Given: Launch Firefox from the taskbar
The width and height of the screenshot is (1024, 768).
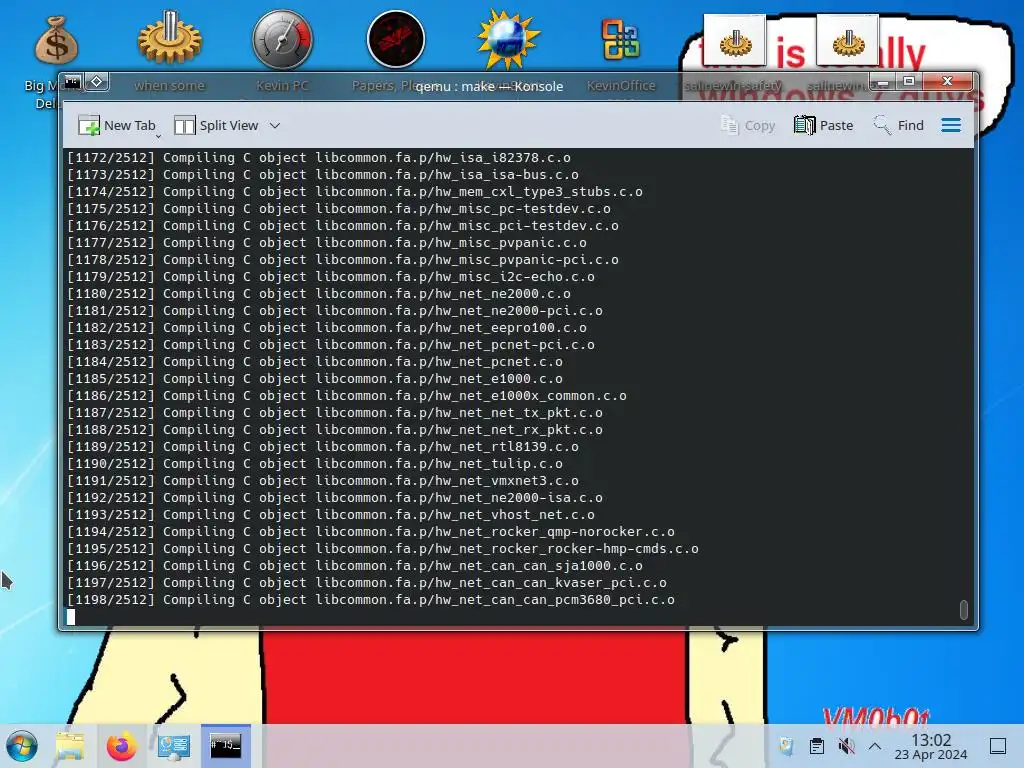Looking at the screenshot, I should (121, 746).
